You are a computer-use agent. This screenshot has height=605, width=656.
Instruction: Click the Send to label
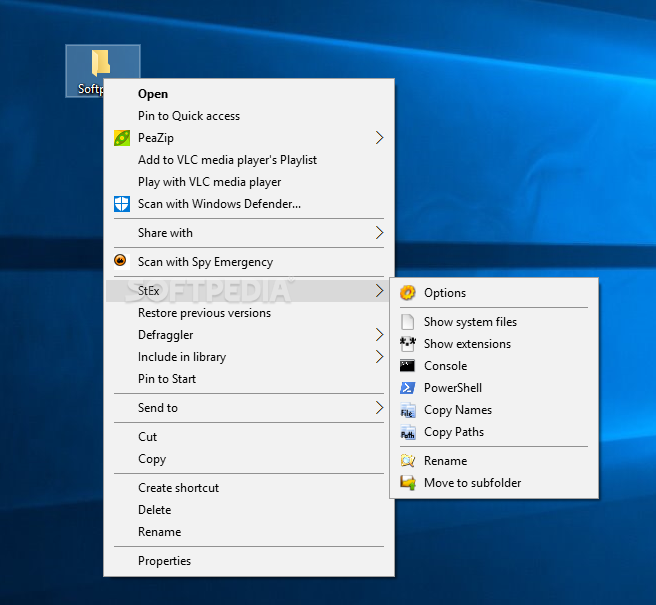(158, 408)
